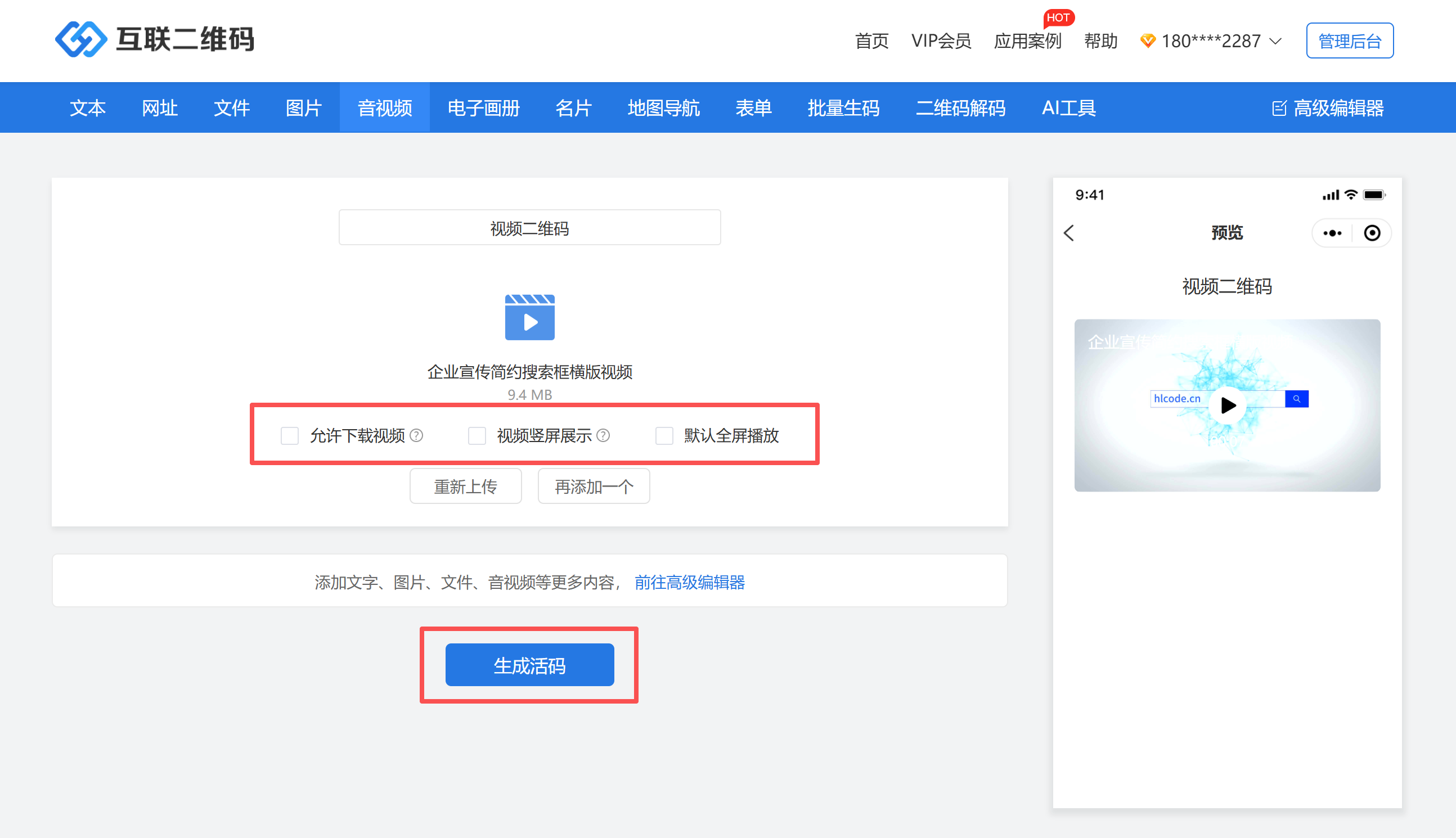The height and width of the screenshot is (838, 1456).
Task: Play the preview video
Action: [1227, 405]
